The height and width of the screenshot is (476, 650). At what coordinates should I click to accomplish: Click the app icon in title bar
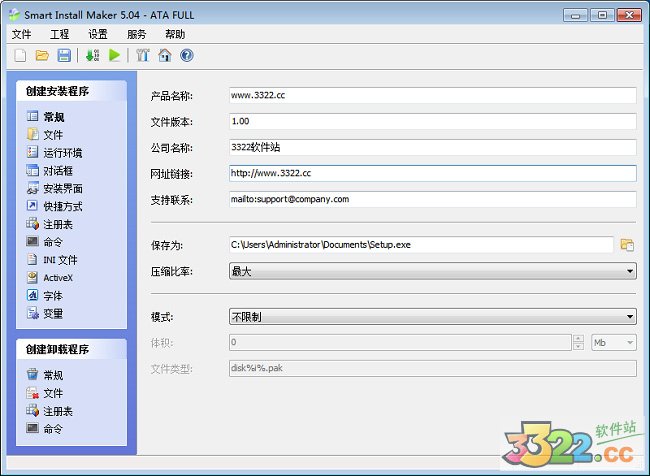(15, 15)
